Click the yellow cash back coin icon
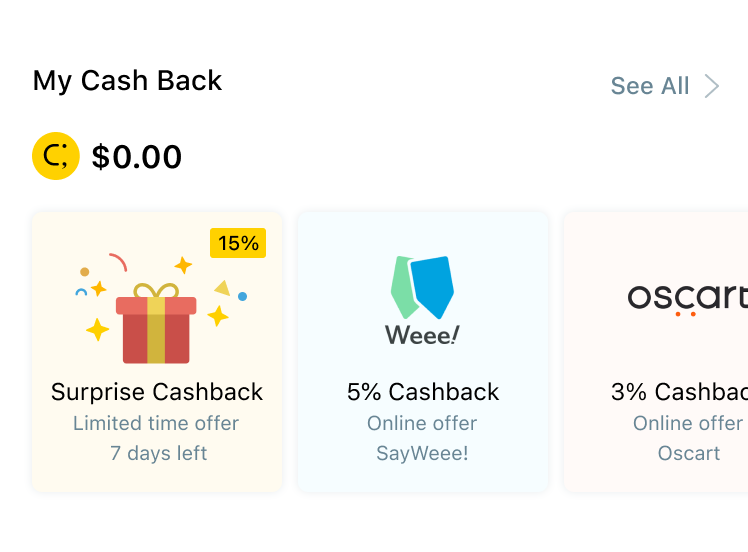This screenshot has width=748, height=552. pos(56,156)
